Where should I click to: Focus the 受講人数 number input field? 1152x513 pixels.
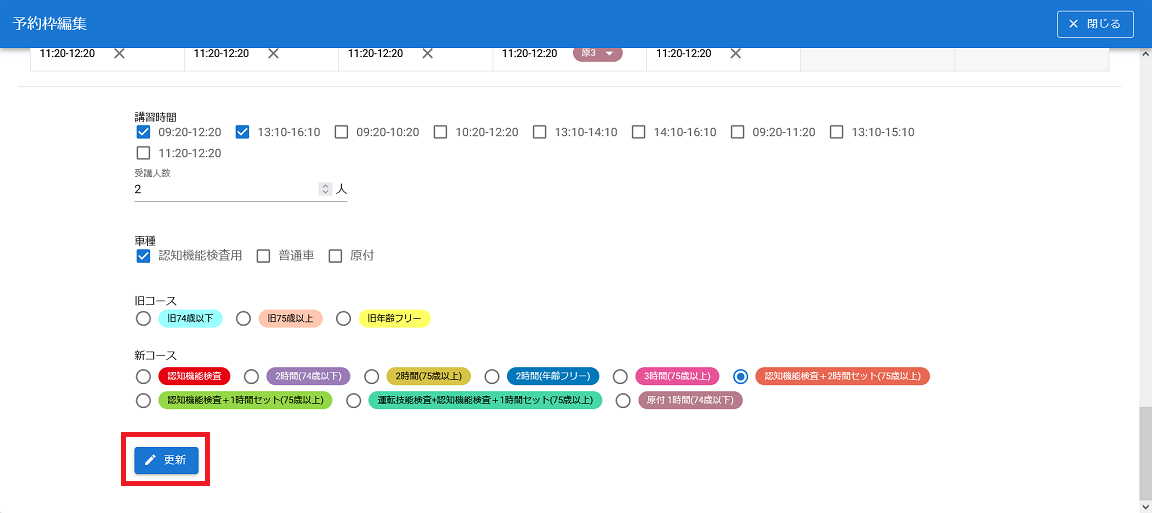225,189
